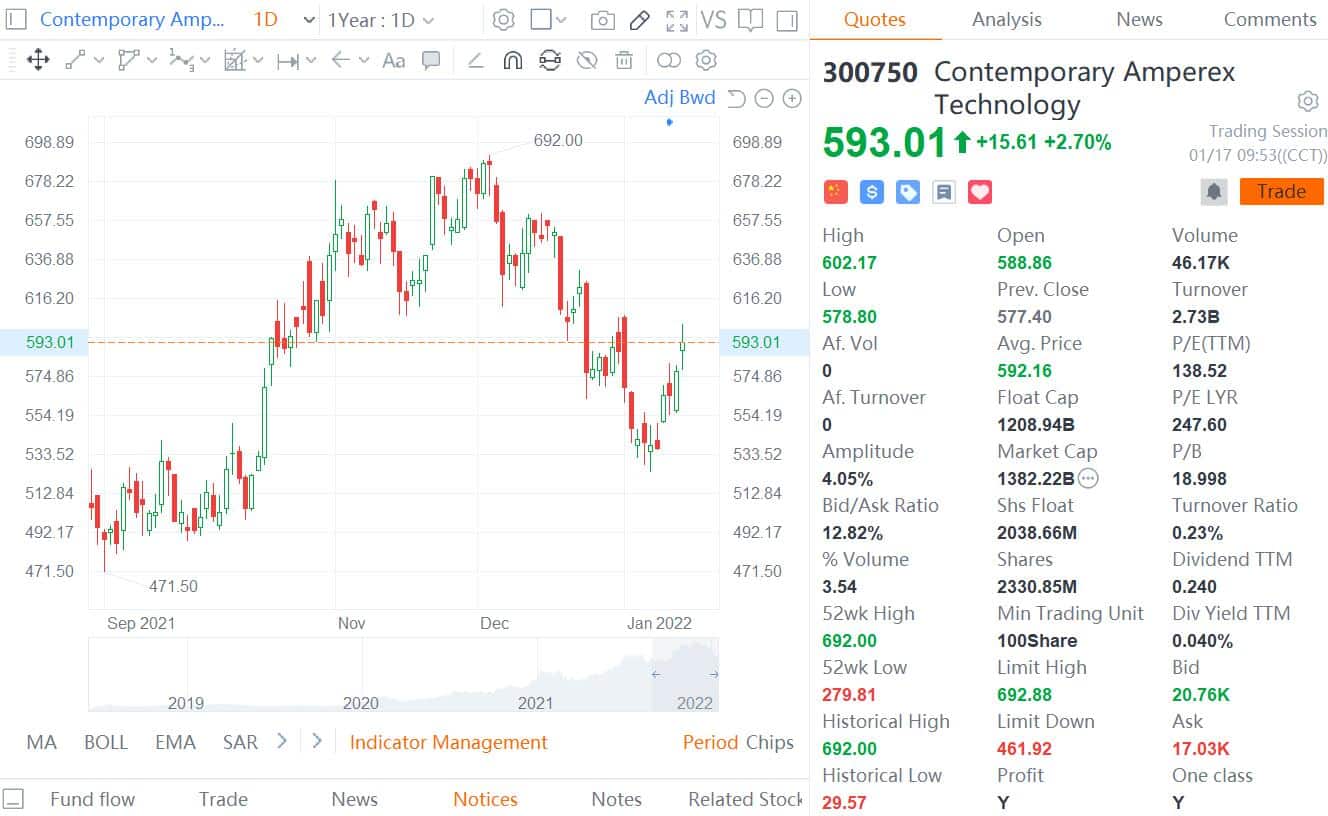Click the camera screenshot icon
This screenshot has width=1328, height=816.
click(x=602, y=20)
